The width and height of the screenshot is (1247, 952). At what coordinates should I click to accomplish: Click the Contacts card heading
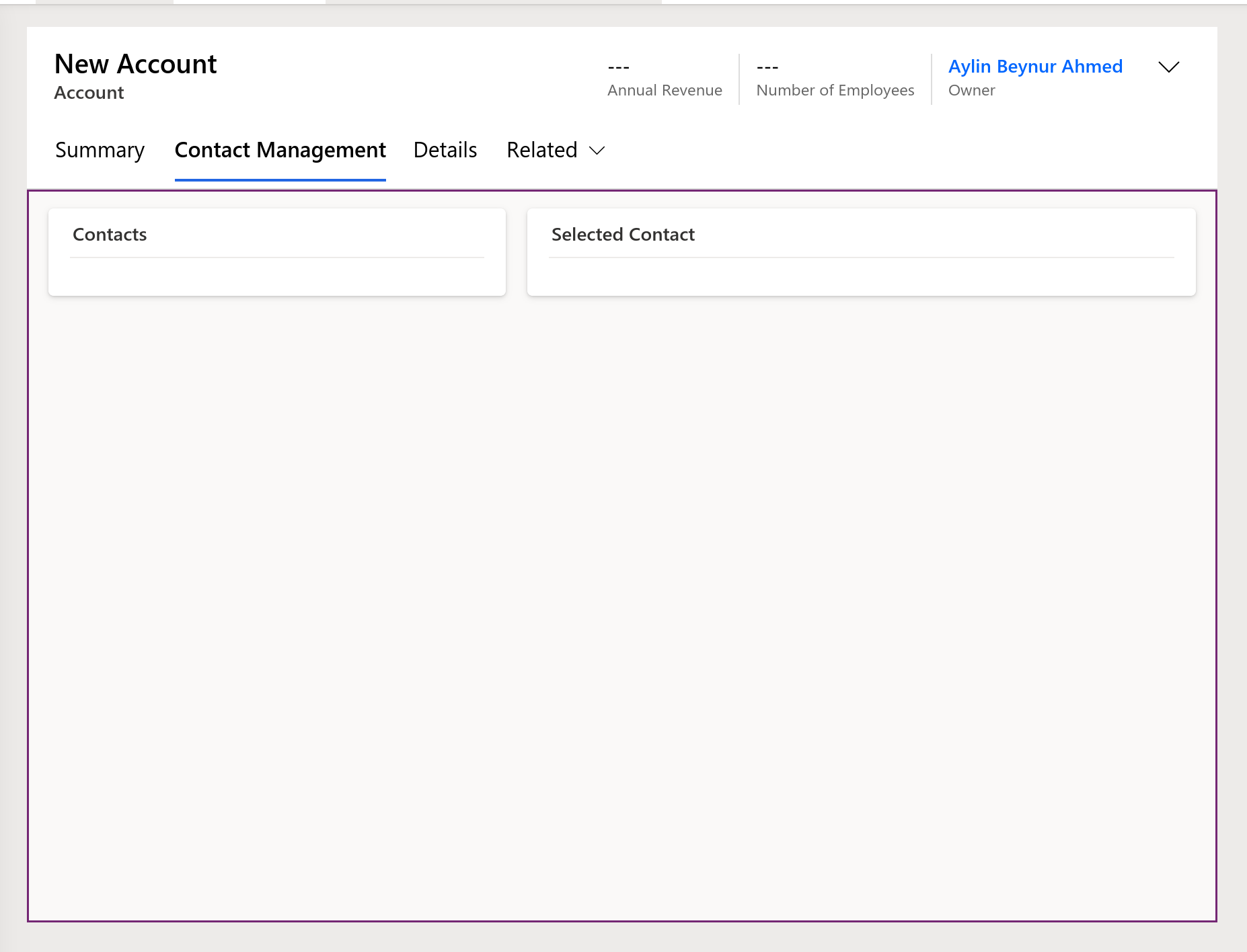pos(110,234)
